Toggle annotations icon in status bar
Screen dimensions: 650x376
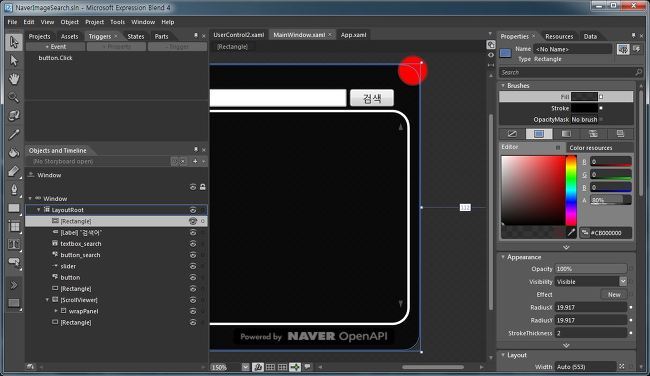(x=308, y=367)
